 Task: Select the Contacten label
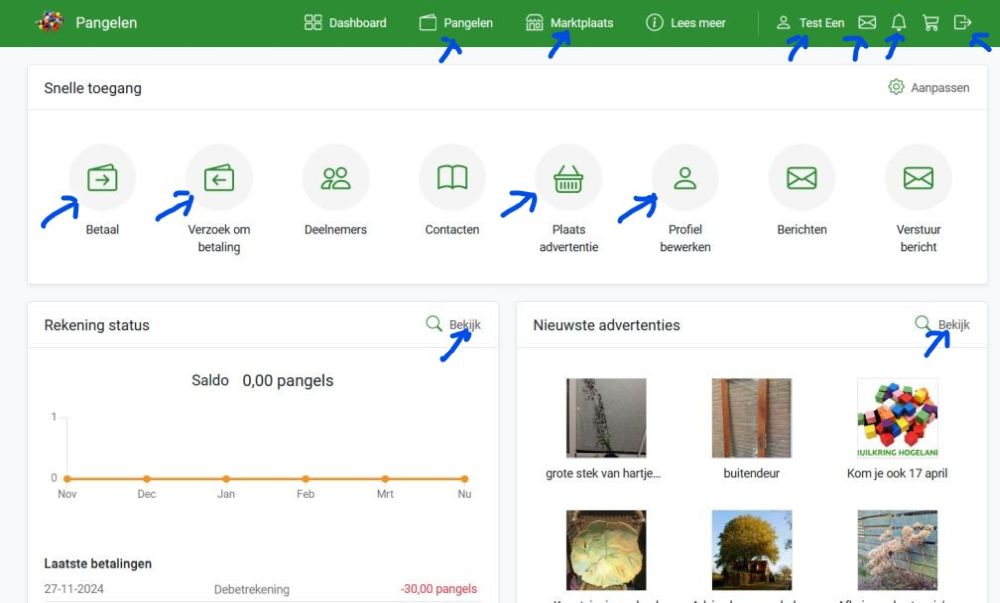(452, 229)
